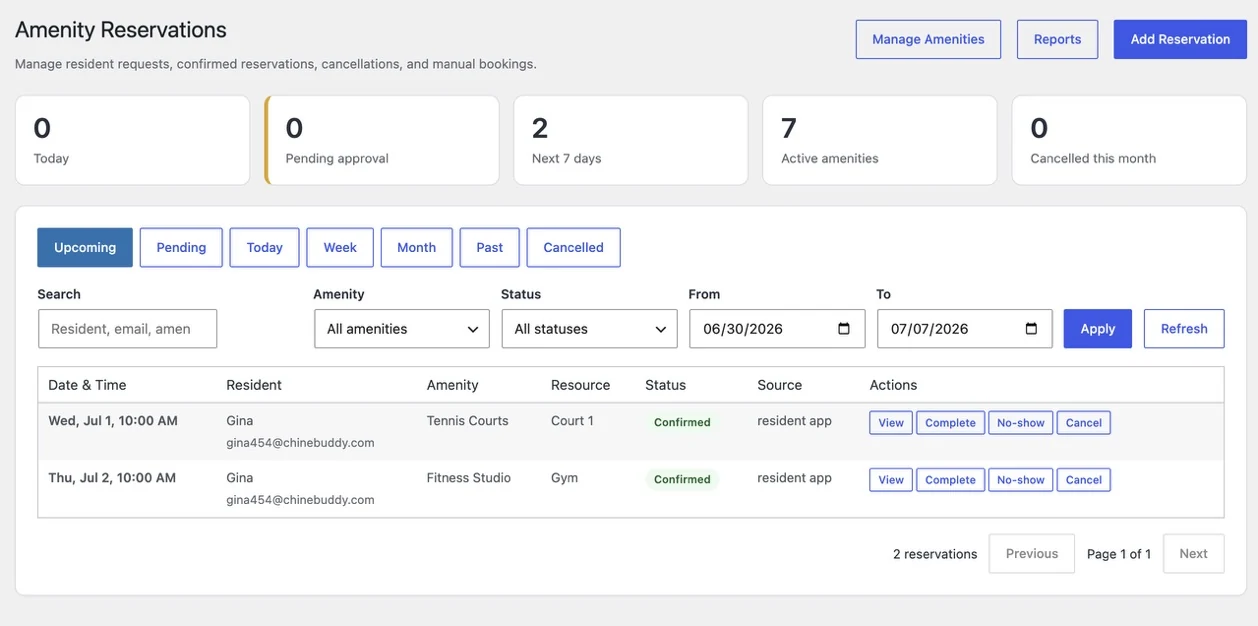The image size is (1258, 626).
Task: Click the Resident column header
Action: pyautogui.click(x=254, y=385)
